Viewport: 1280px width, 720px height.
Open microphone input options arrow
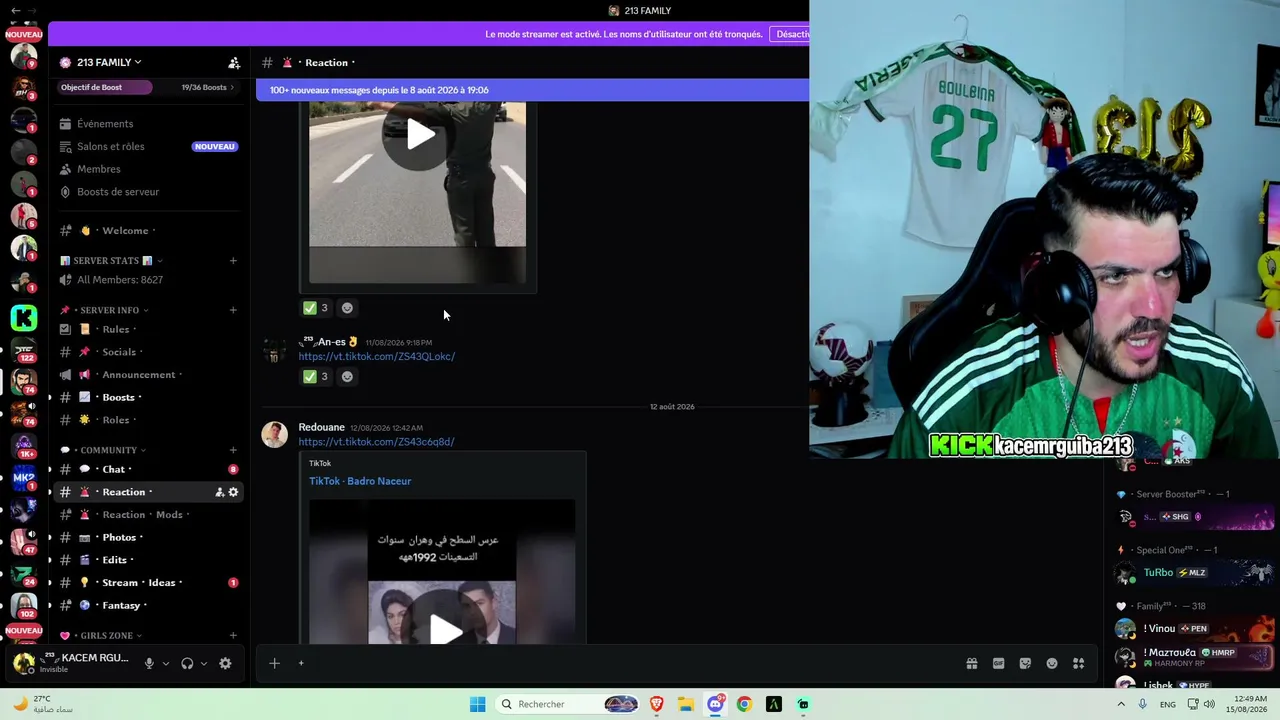[166, 663]
